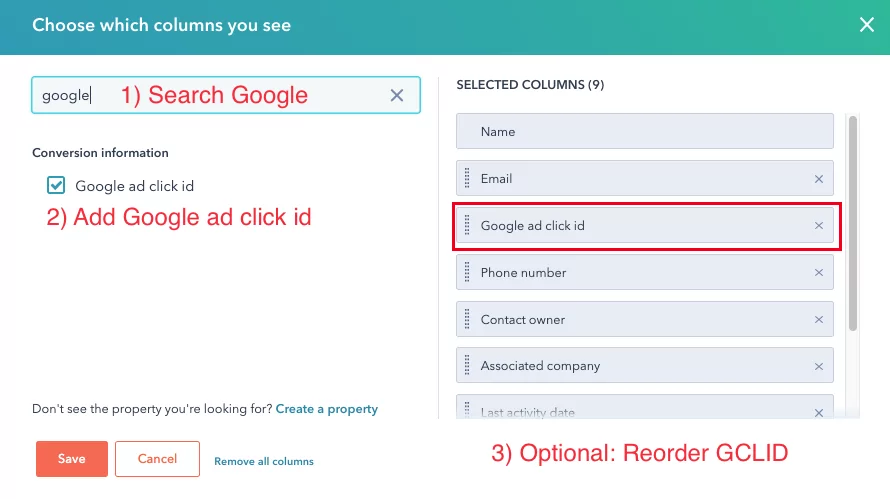Remove the Google ad click id column
The height and width of the screenshot is (499, 890).
(x=818, y=226)
